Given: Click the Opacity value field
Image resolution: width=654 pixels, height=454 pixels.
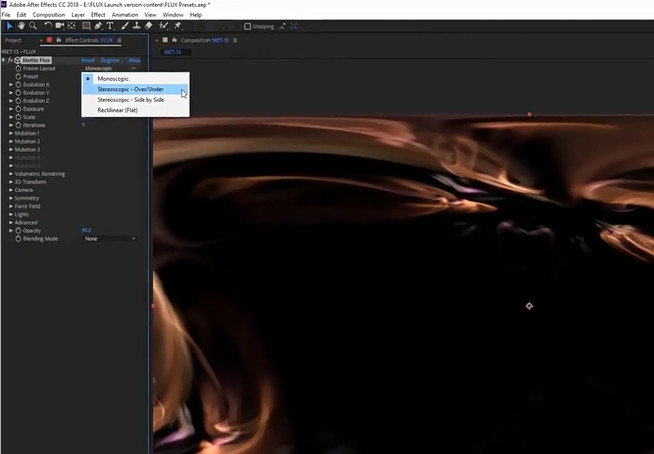Looking at the screenshot, I should (86, 231).
